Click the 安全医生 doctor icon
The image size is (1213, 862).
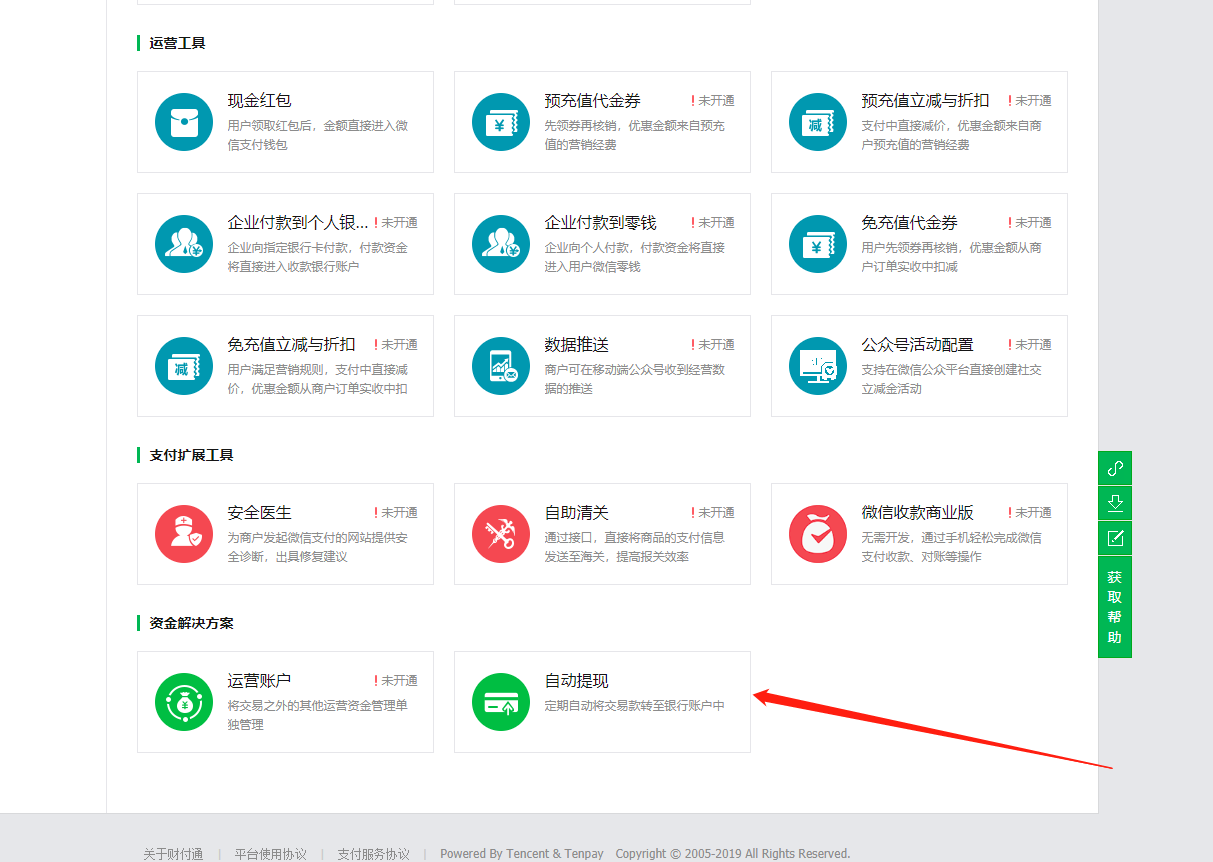click(184, 534)
